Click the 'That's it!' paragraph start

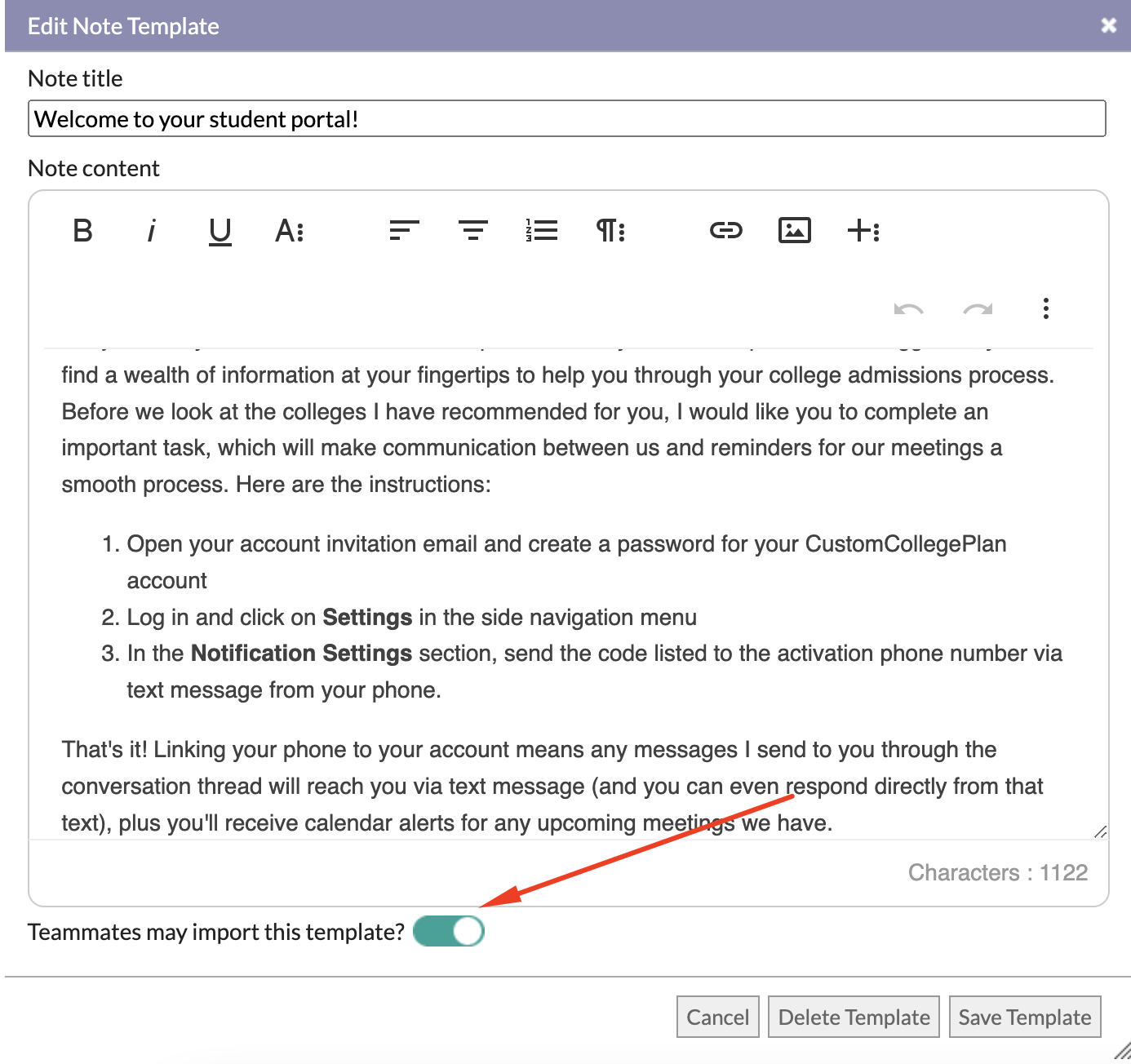(104, 749)
